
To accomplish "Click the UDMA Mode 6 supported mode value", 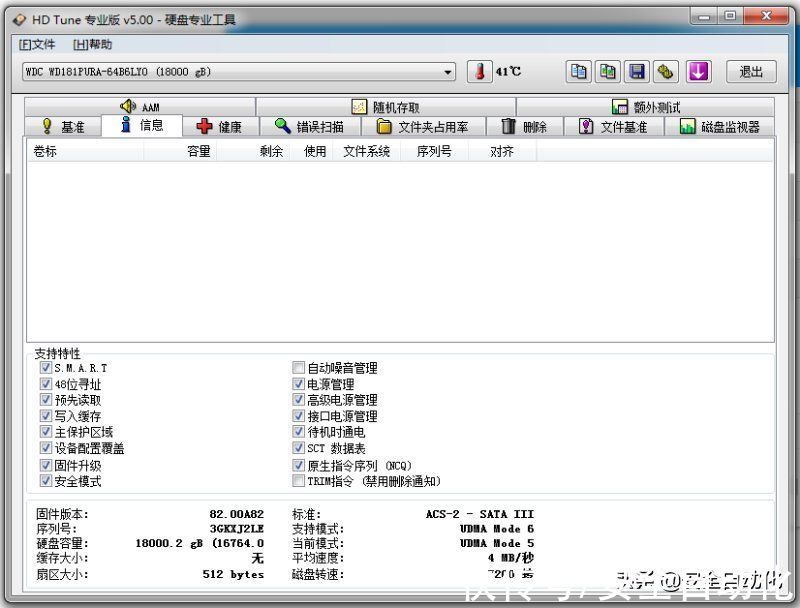I will click(x=497, y=529).
